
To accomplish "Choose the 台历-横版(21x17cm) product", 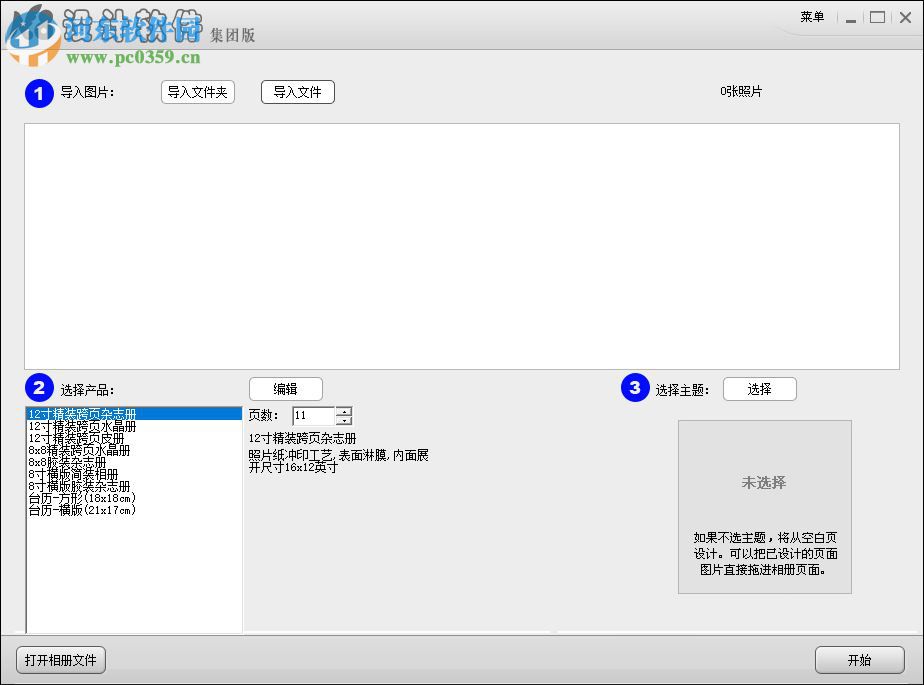I will [84, 509].
